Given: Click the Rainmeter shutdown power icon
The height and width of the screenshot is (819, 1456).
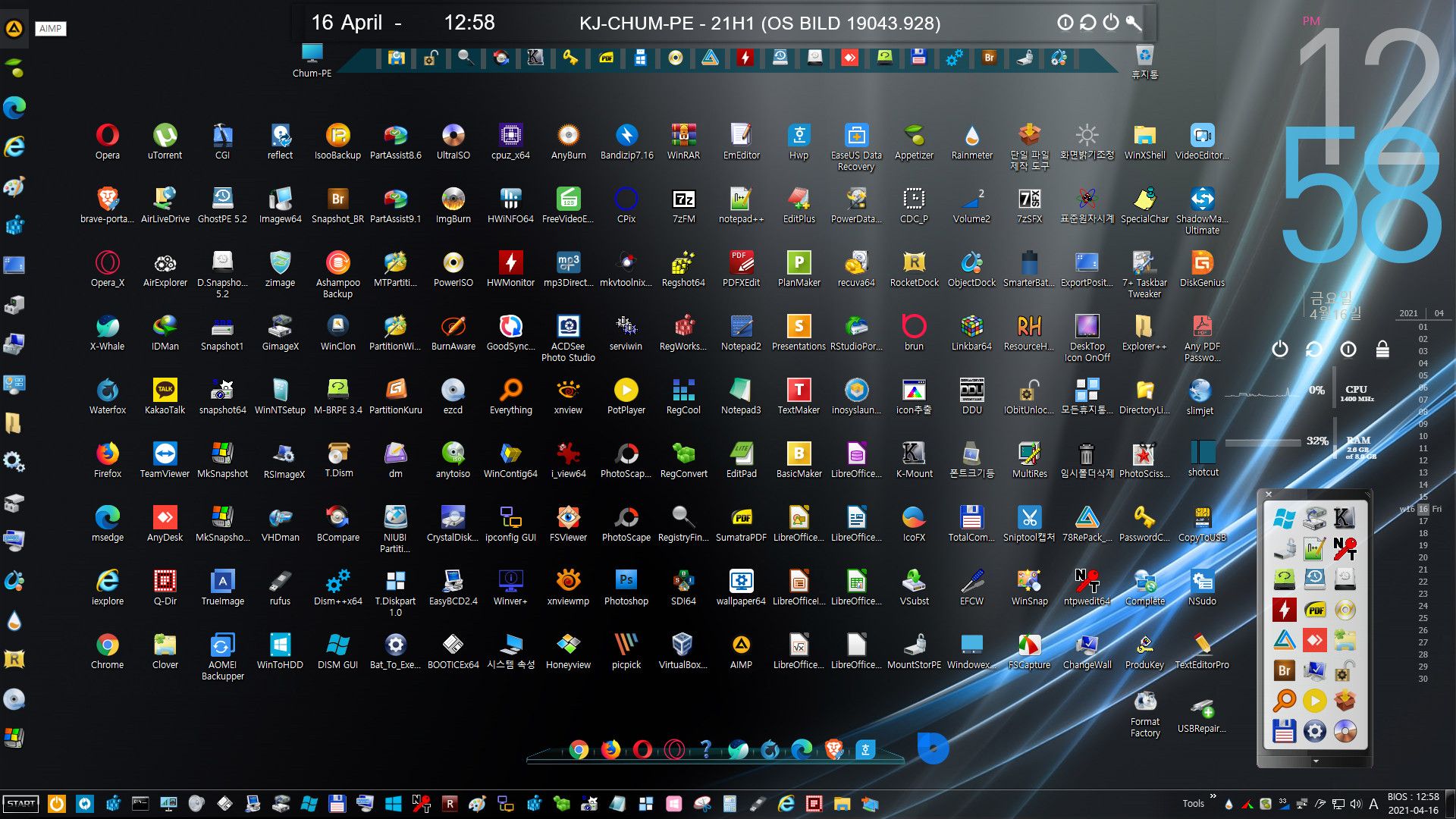Looking at the screenshot, I should pos(1280,349).
